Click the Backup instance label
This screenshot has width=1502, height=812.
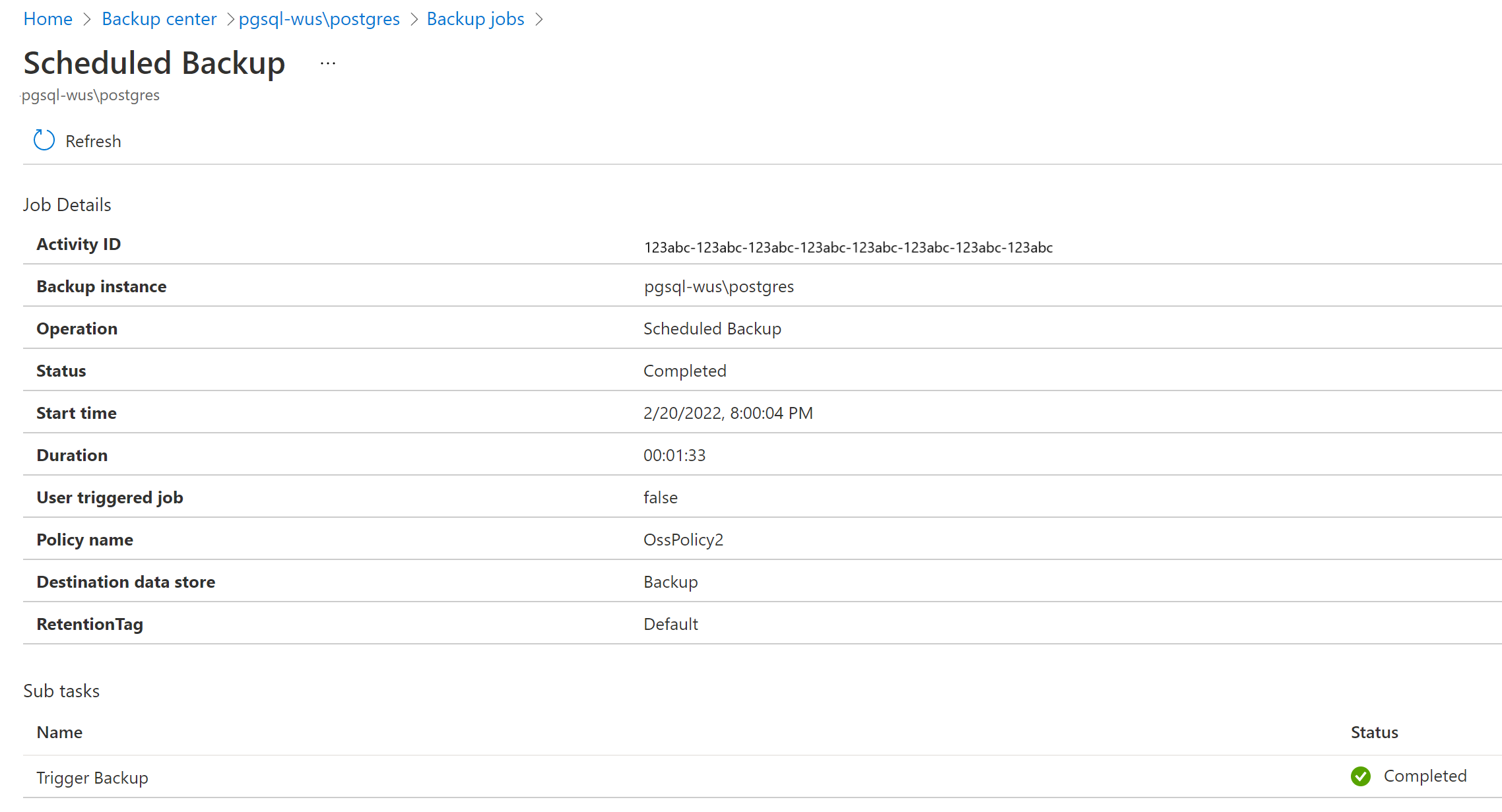tap(102, 286)
